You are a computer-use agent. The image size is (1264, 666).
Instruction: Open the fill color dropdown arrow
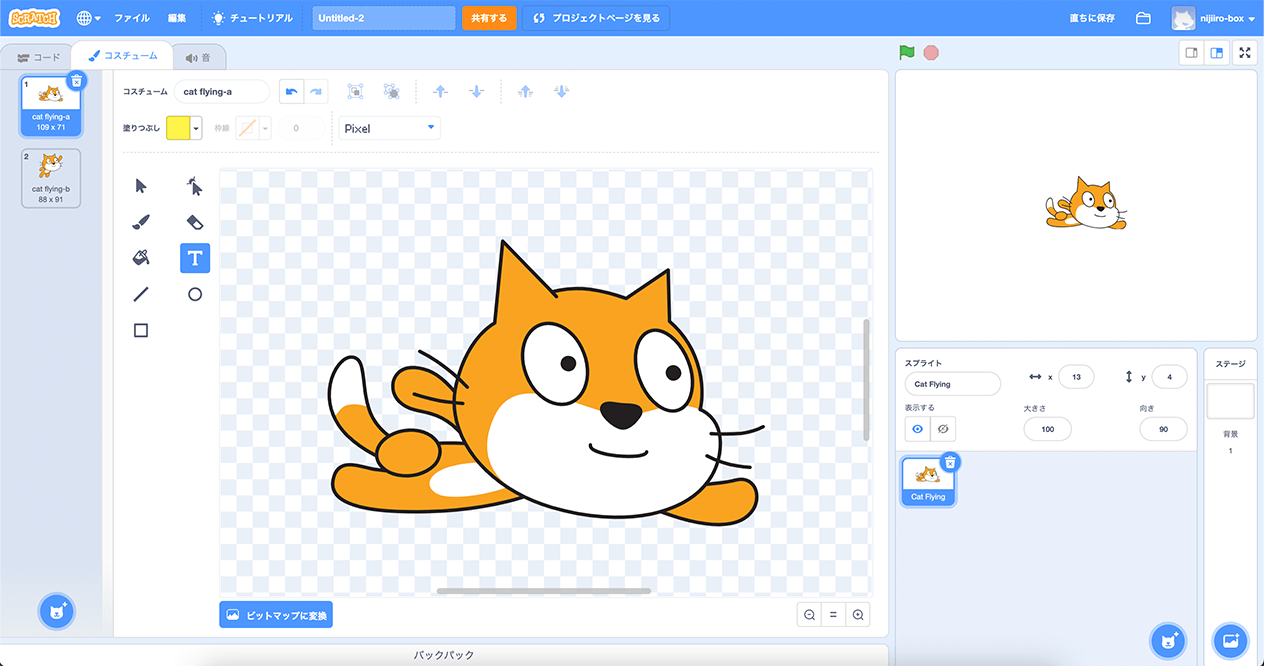pos(196,128)
